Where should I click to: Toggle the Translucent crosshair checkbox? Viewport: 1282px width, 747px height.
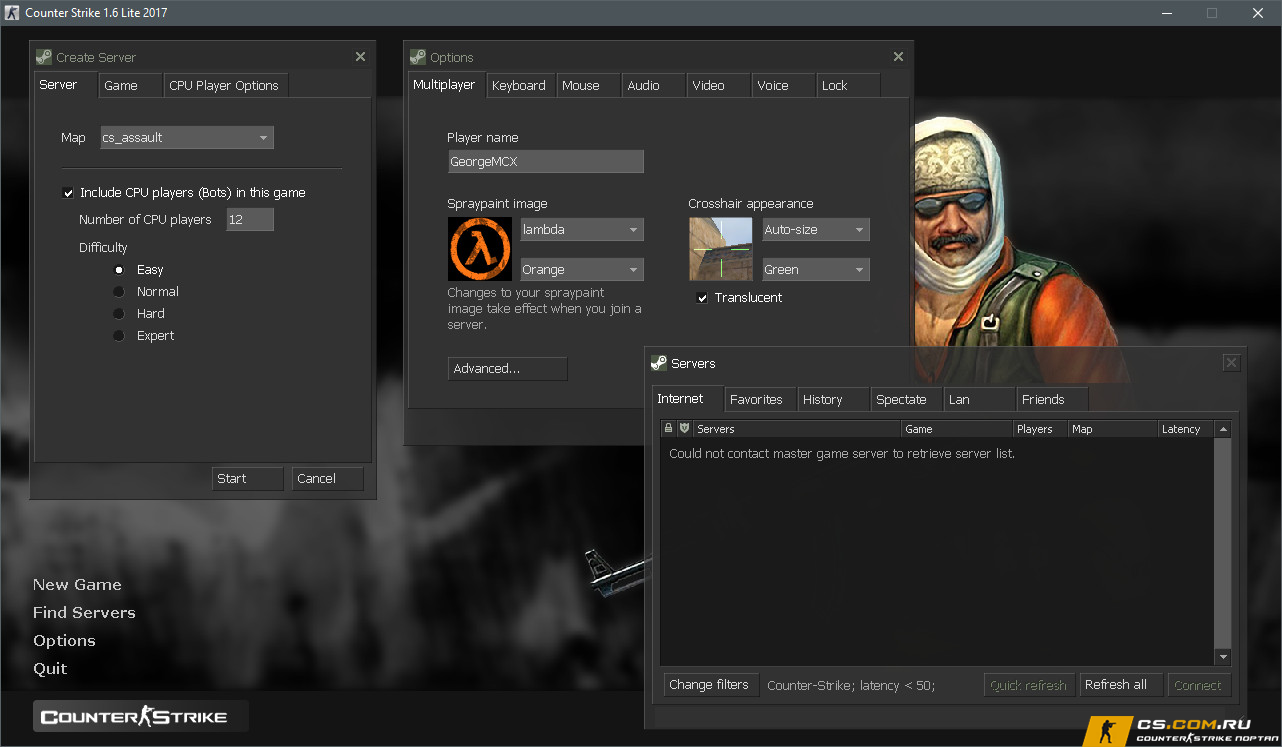click(x=702, y=298)
